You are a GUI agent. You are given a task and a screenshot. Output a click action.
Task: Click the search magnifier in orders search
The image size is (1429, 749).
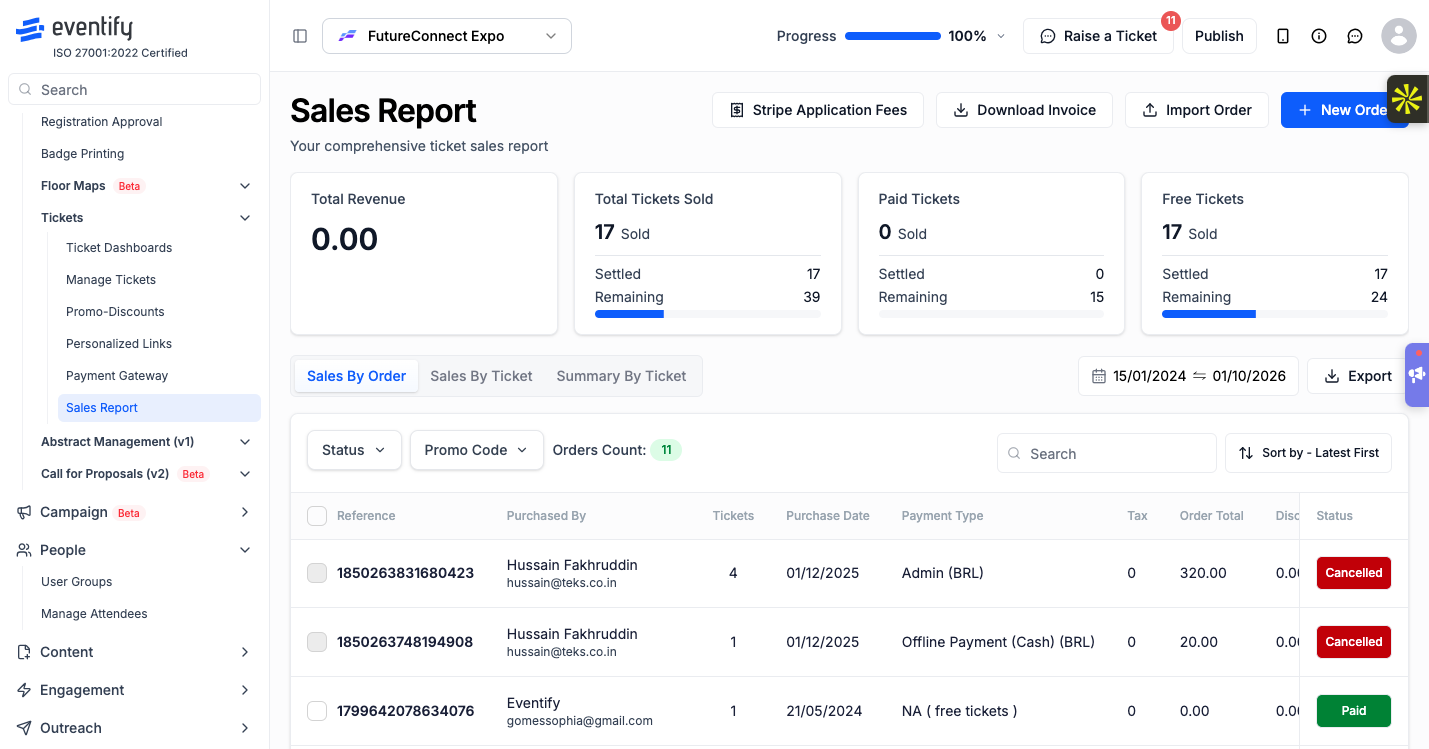(x=1015, y=453)
